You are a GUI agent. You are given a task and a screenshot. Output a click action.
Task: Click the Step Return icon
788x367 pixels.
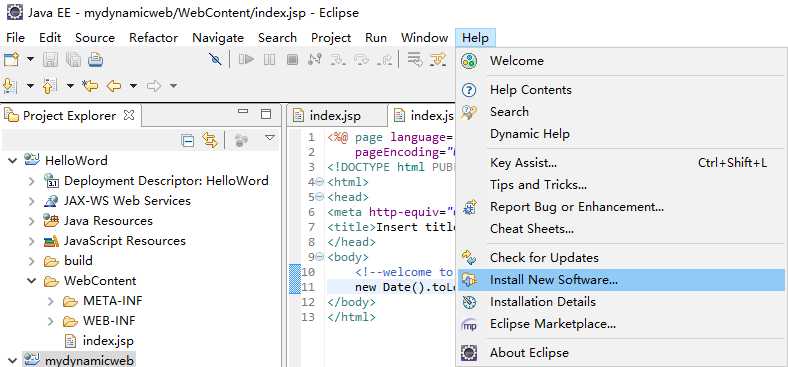pos(384,60)
